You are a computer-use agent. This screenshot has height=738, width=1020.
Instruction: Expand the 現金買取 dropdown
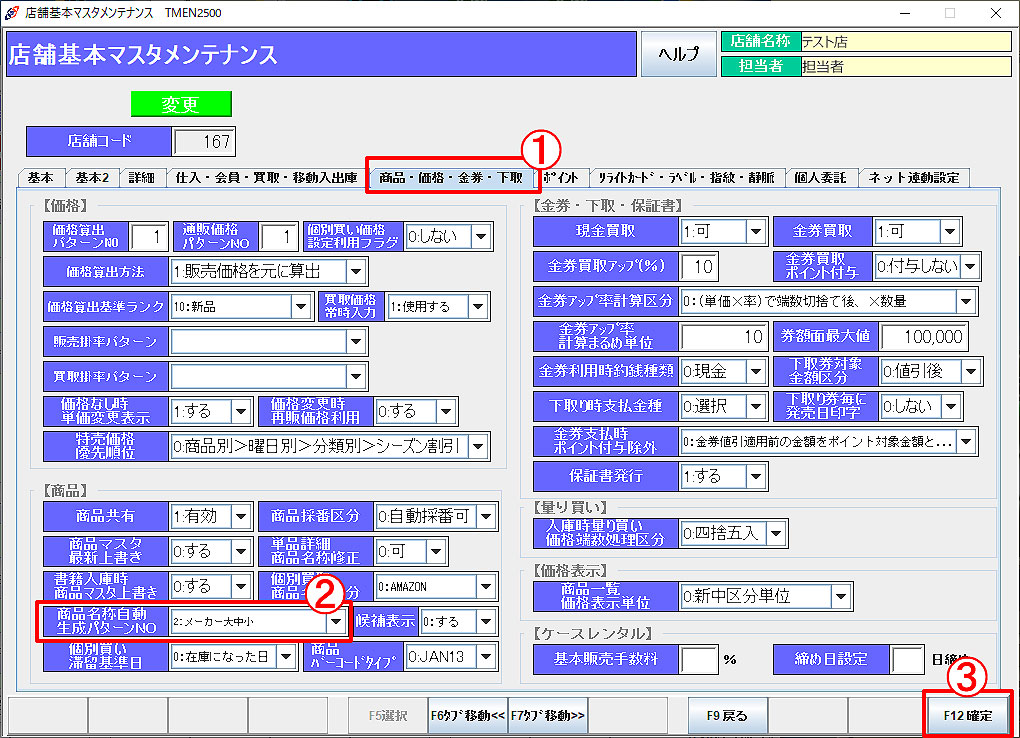coord(756,232)
